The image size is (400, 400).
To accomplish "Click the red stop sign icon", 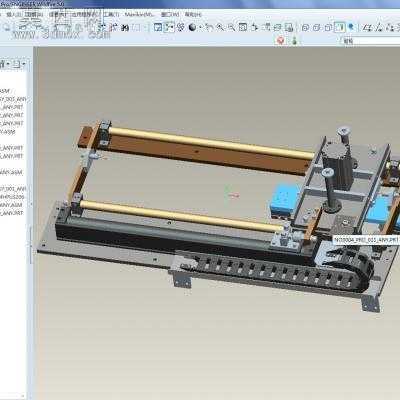I will (281, 40).
